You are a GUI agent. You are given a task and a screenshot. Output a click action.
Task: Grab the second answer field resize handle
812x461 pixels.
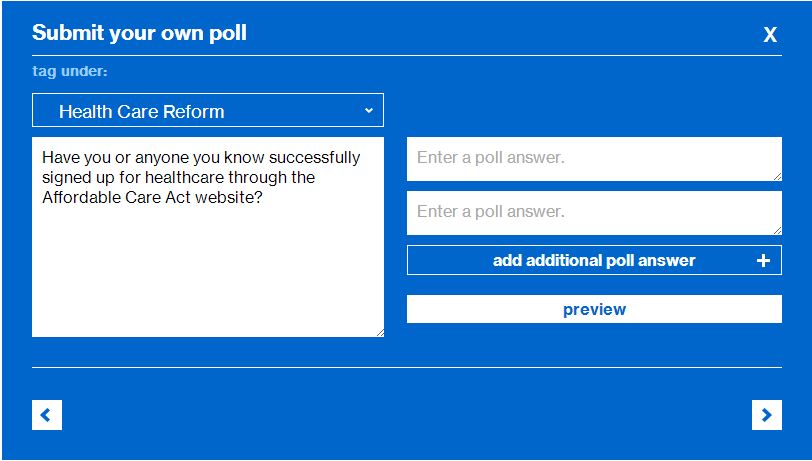776,230
